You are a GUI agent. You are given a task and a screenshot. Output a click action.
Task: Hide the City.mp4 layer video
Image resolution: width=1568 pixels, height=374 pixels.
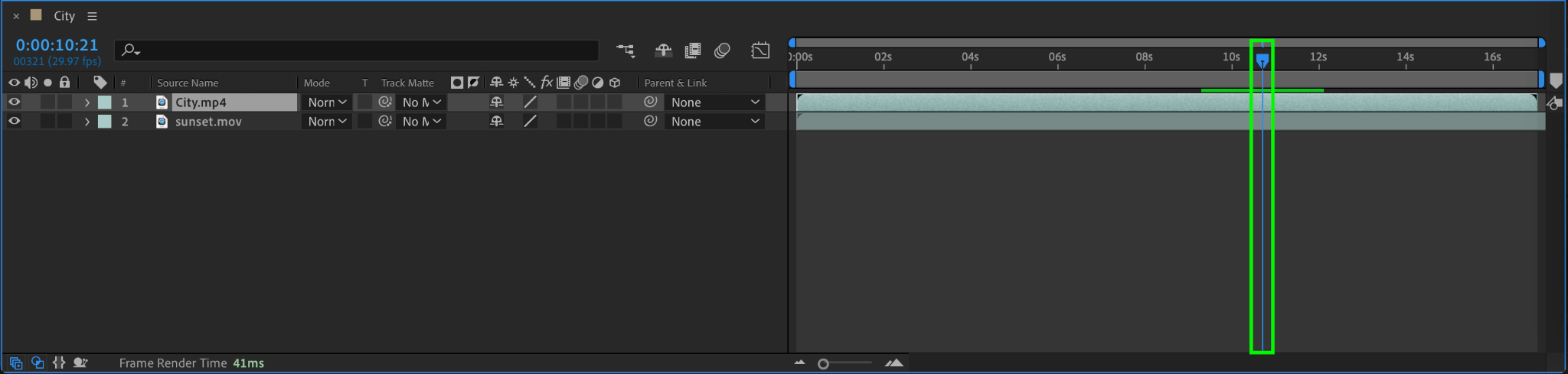14,102
